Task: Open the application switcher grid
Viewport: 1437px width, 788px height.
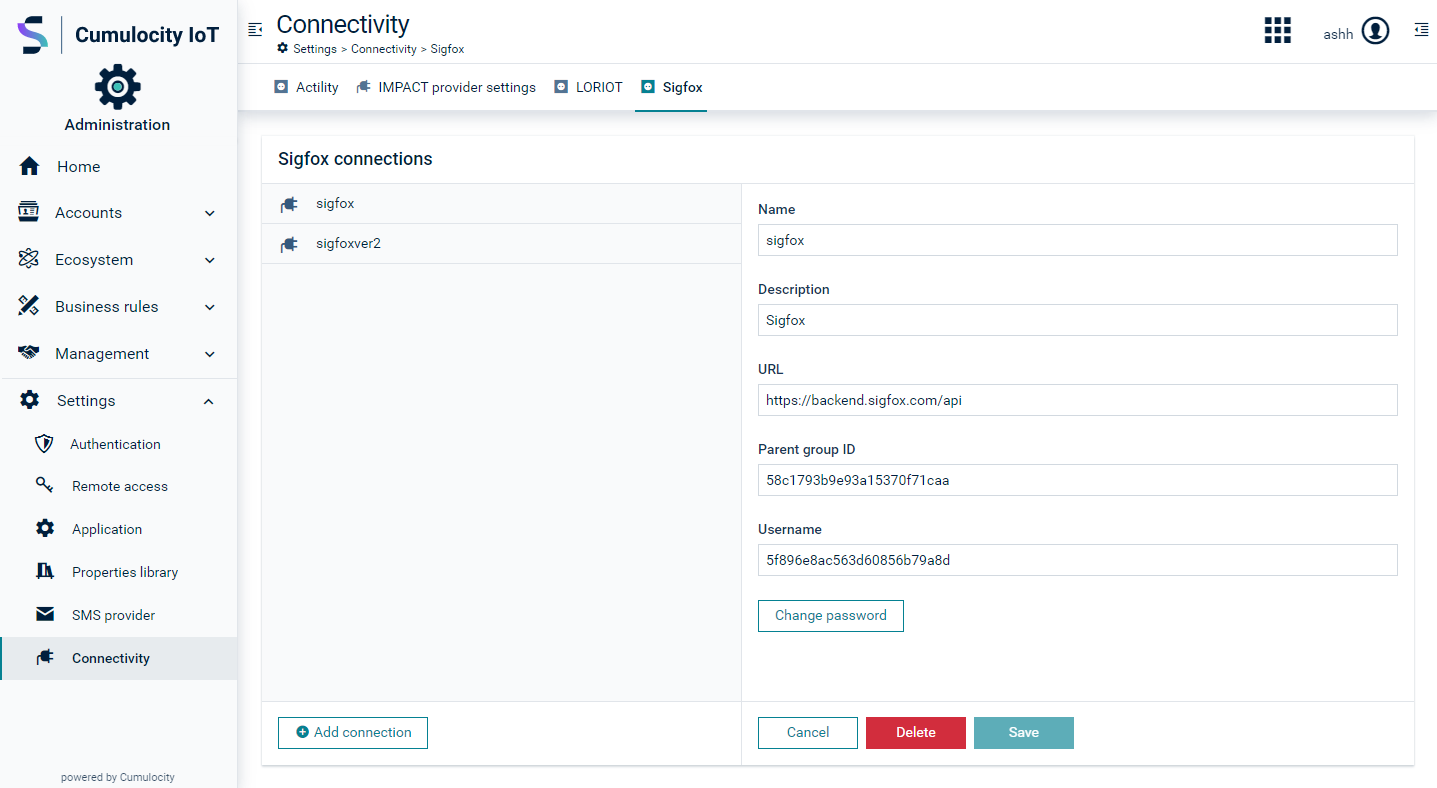Action: click(1278, 31)
